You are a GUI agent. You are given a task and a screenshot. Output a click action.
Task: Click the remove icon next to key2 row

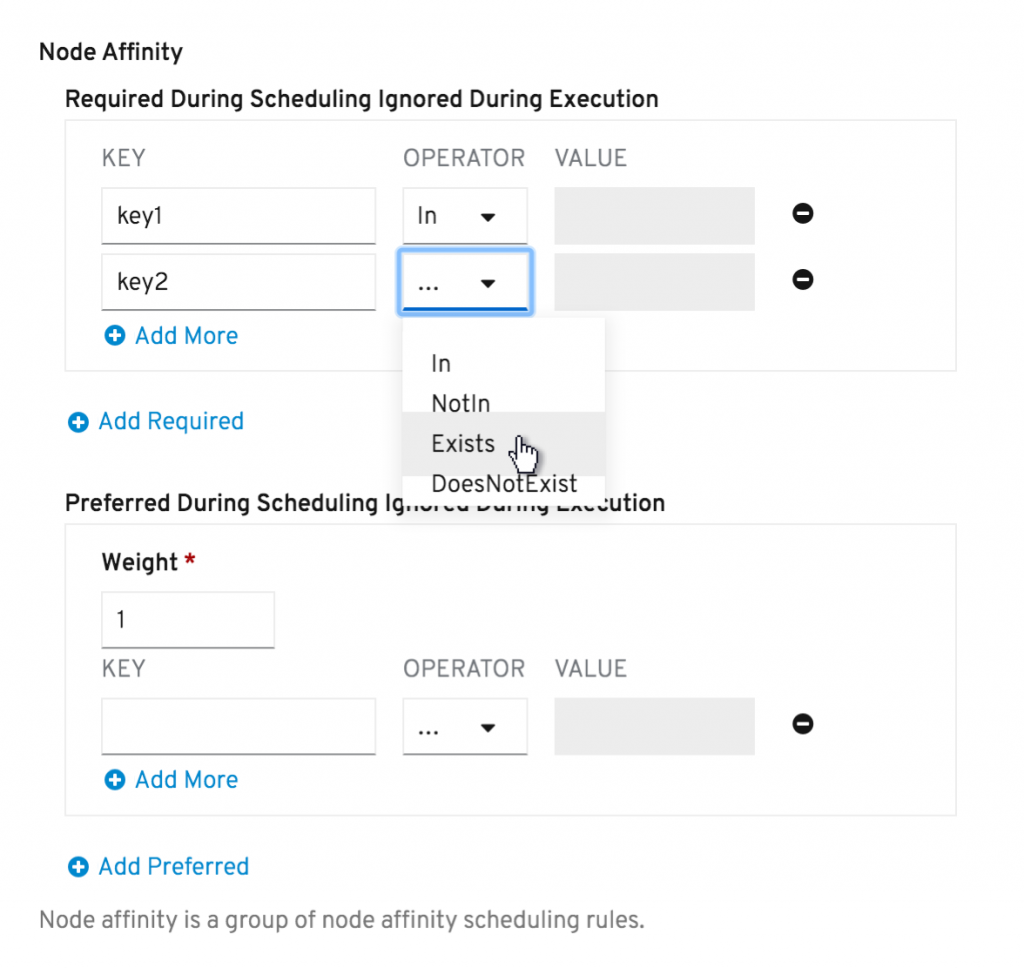802,280
